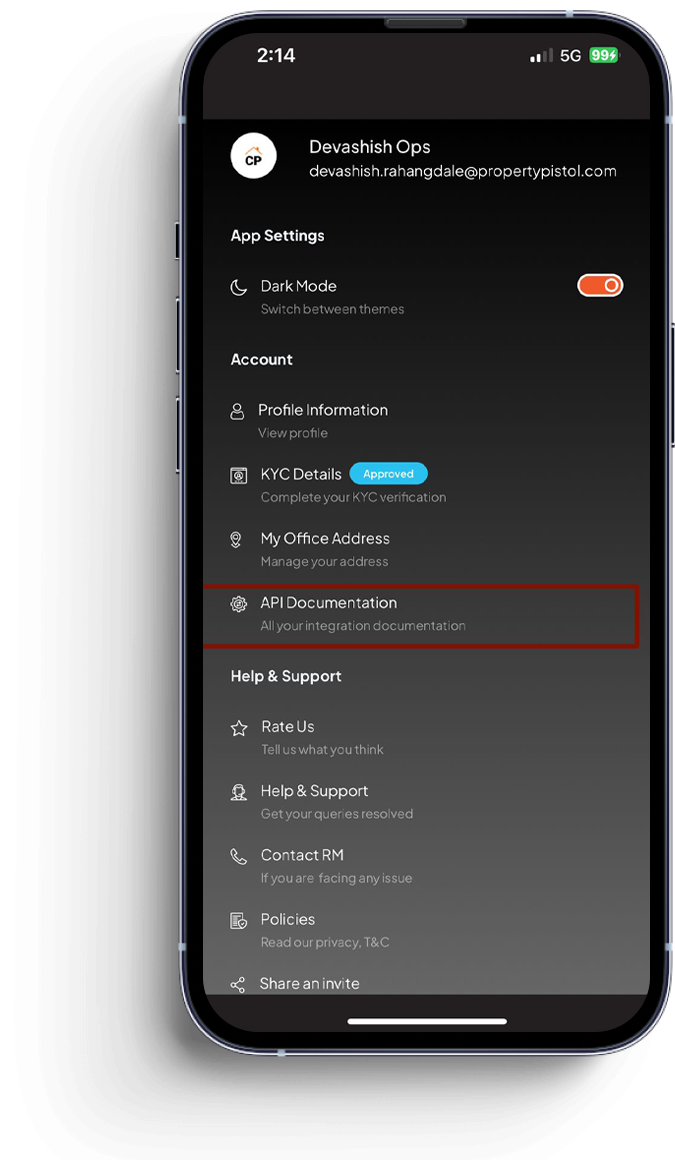Tap the Contact RM phone icon
The image size is (675, 1160).
(x=238, y=857)
